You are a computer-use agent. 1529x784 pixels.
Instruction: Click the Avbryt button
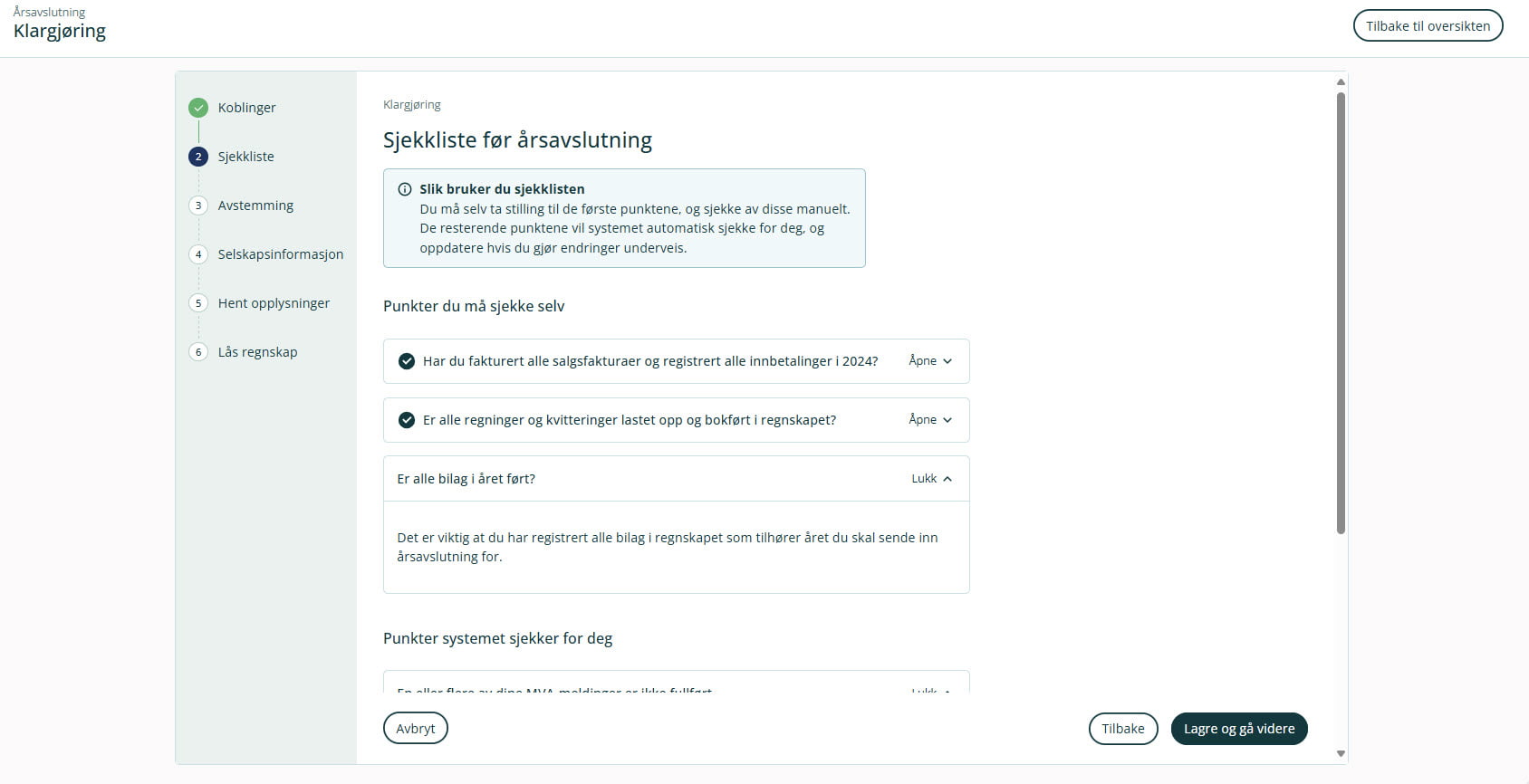(x=416, y=729)
